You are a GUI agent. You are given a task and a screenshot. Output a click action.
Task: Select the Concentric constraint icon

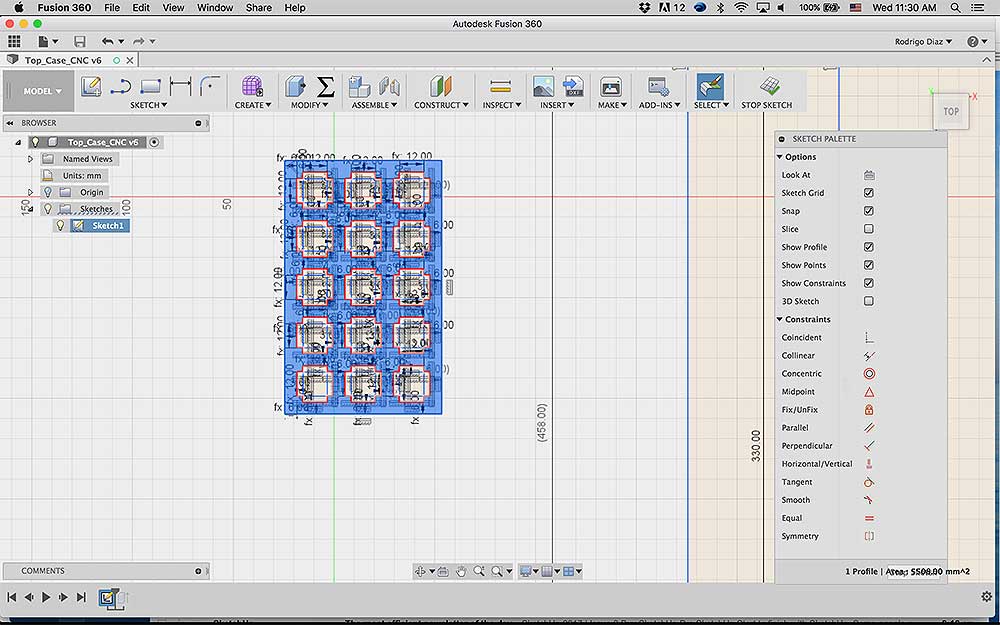pyautogui.click(x=869, y=374)
